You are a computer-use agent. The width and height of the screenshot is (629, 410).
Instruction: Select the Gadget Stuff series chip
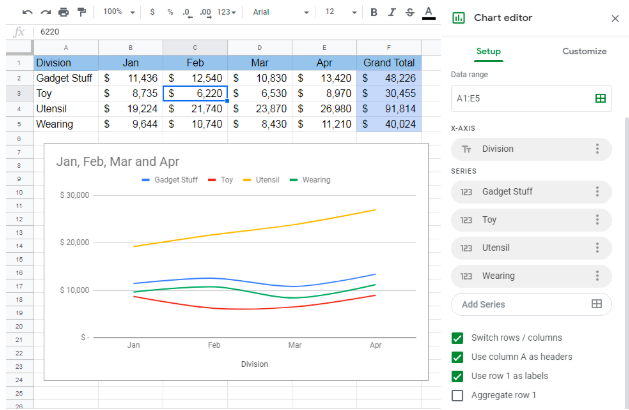coord(531,191)
